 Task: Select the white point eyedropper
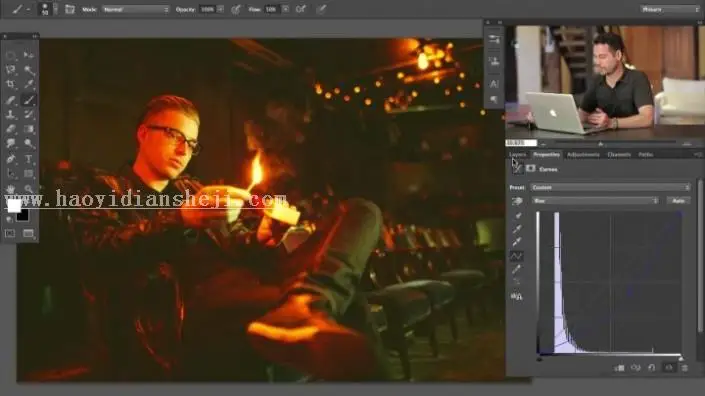pyautogui.click(x=517, y=242)
